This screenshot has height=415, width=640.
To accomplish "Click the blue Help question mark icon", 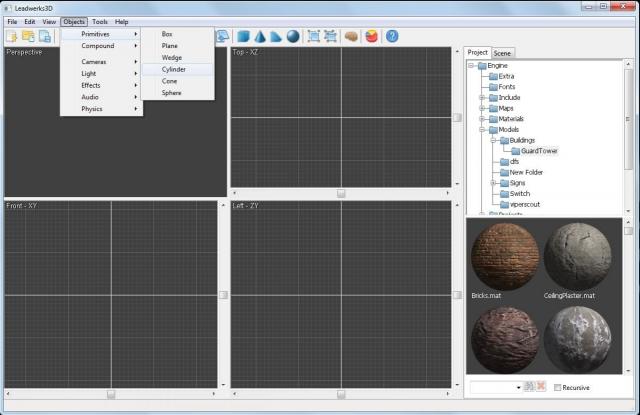I will tap(392, 37).
